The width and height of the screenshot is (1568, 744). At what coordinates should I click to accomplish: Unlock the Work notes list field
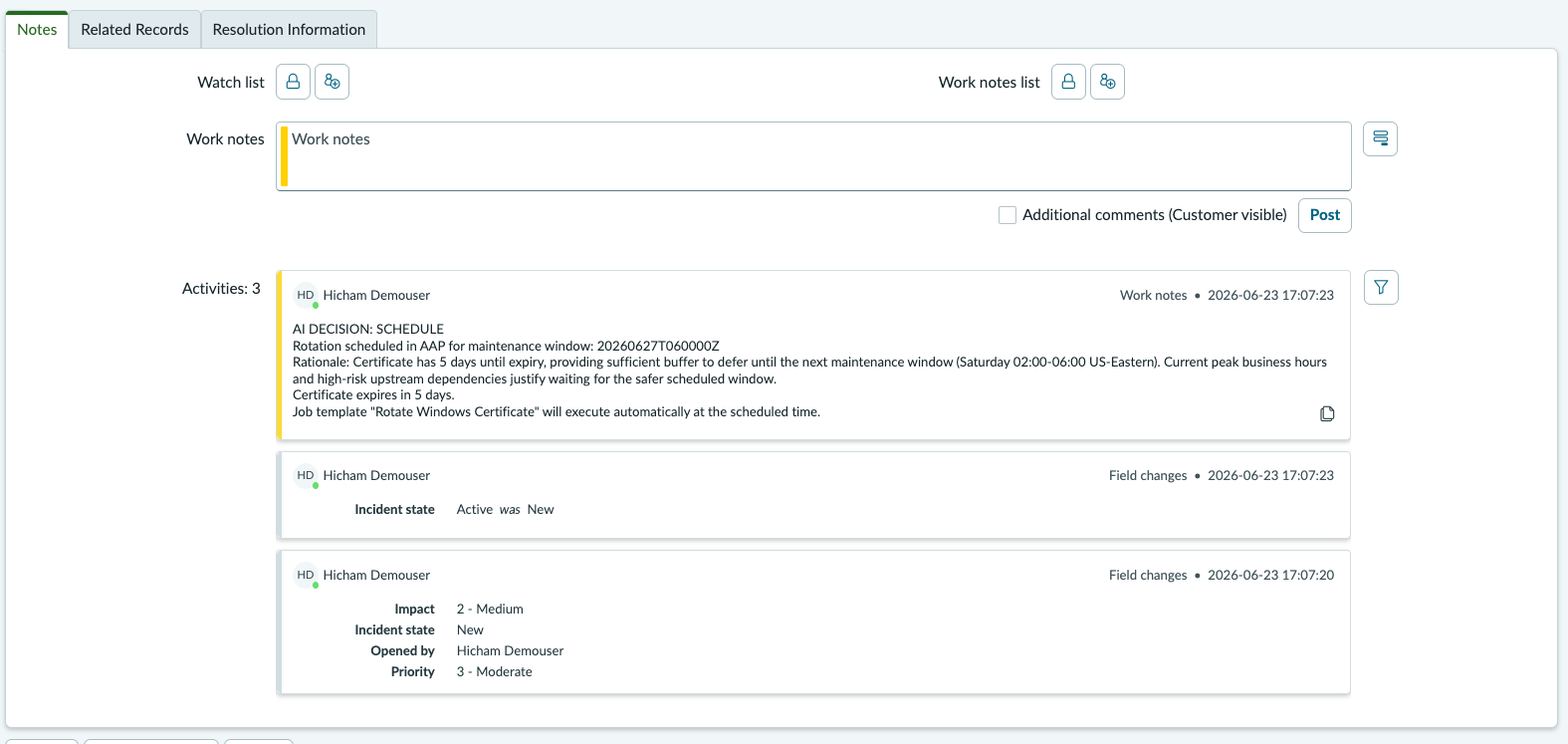[1068, 82]
